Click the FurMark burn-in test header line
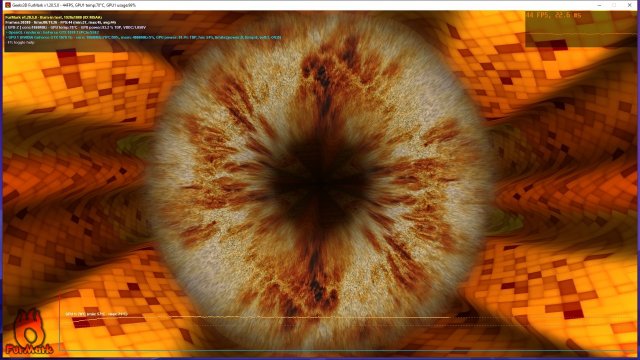The image size is (640, 360). [x=53, y=18]
